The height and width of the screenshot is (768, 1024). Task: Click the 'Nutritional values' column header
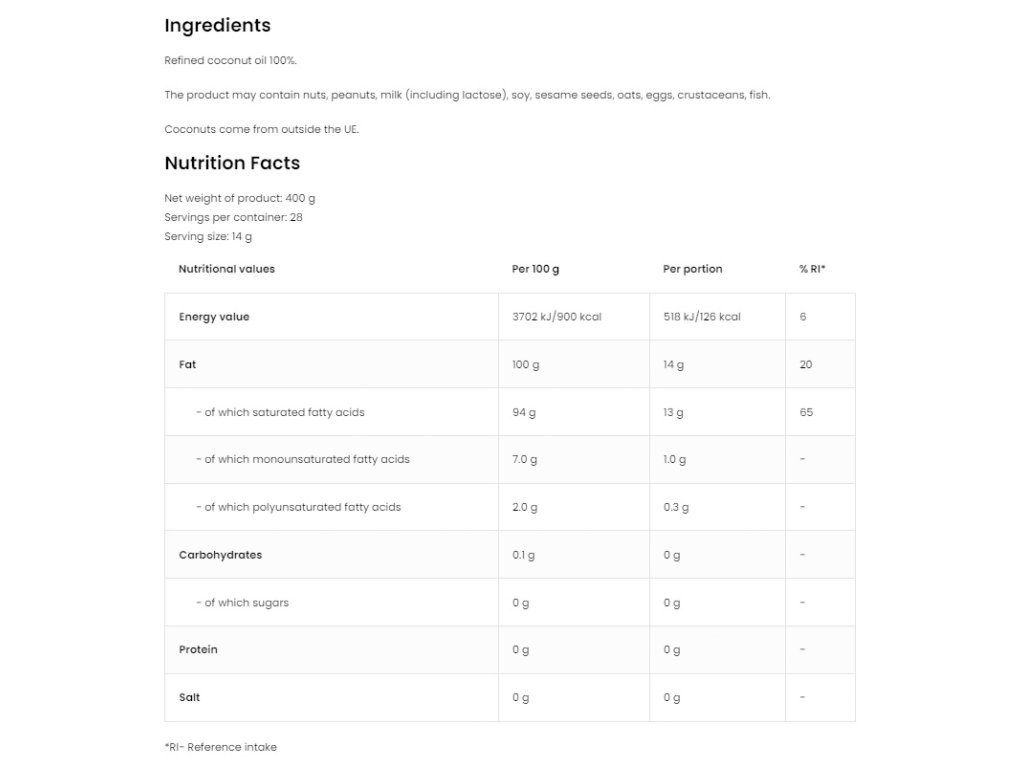pyautogui.click(x=226, y=269)
